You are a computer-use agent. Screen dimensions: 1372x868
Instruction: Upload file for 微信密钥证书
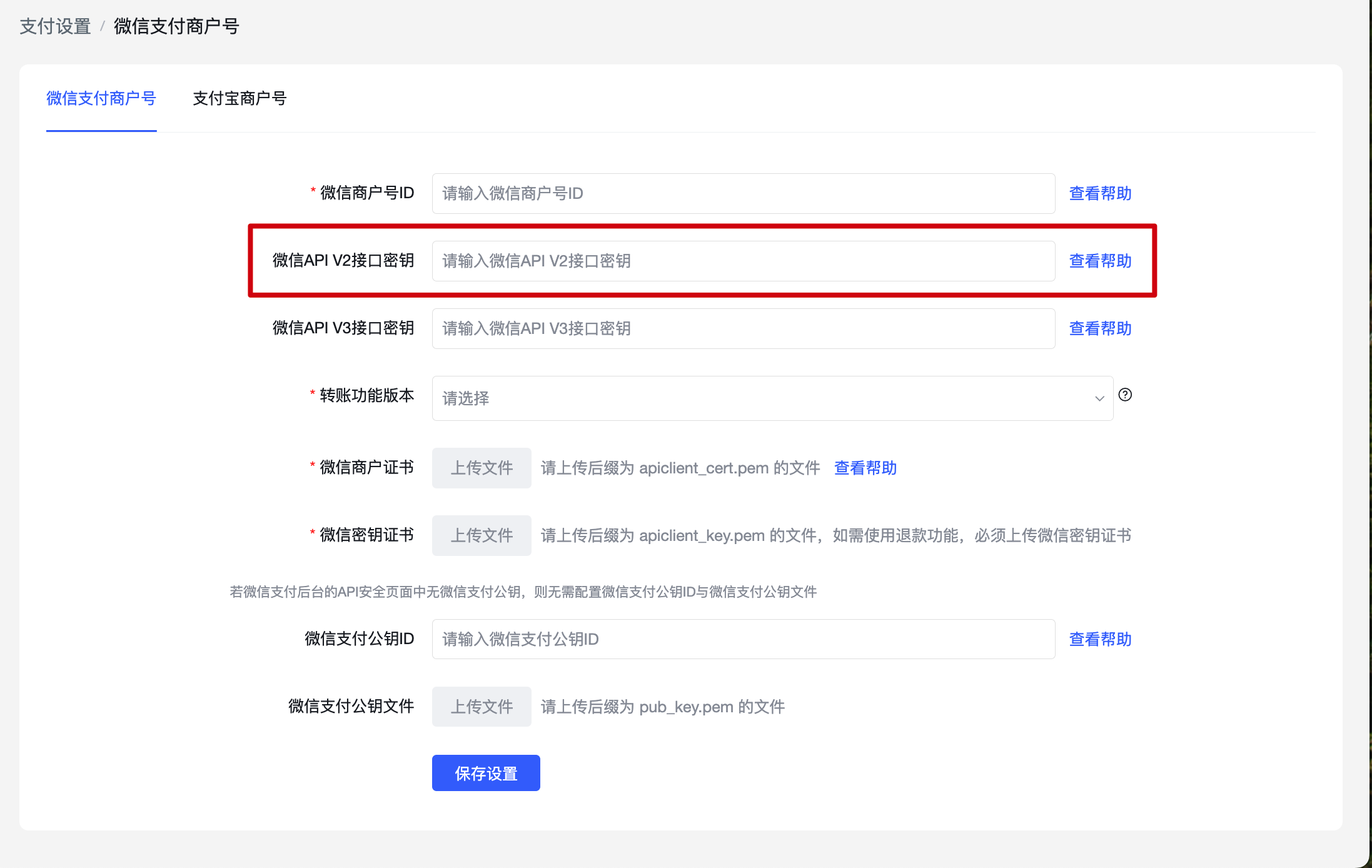[x=482, y=535]
